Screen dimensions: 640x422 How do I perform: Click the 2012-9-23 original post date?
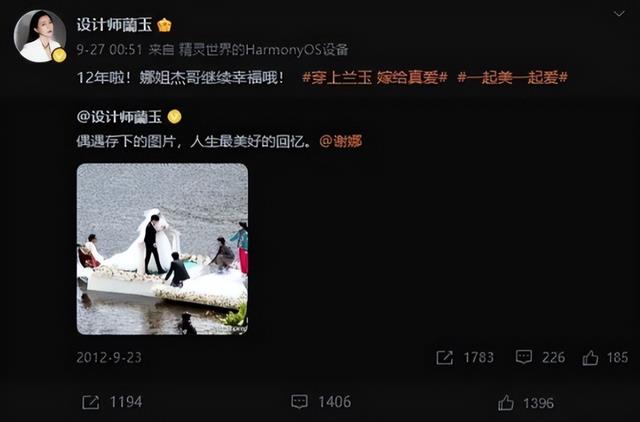(109, 358)
